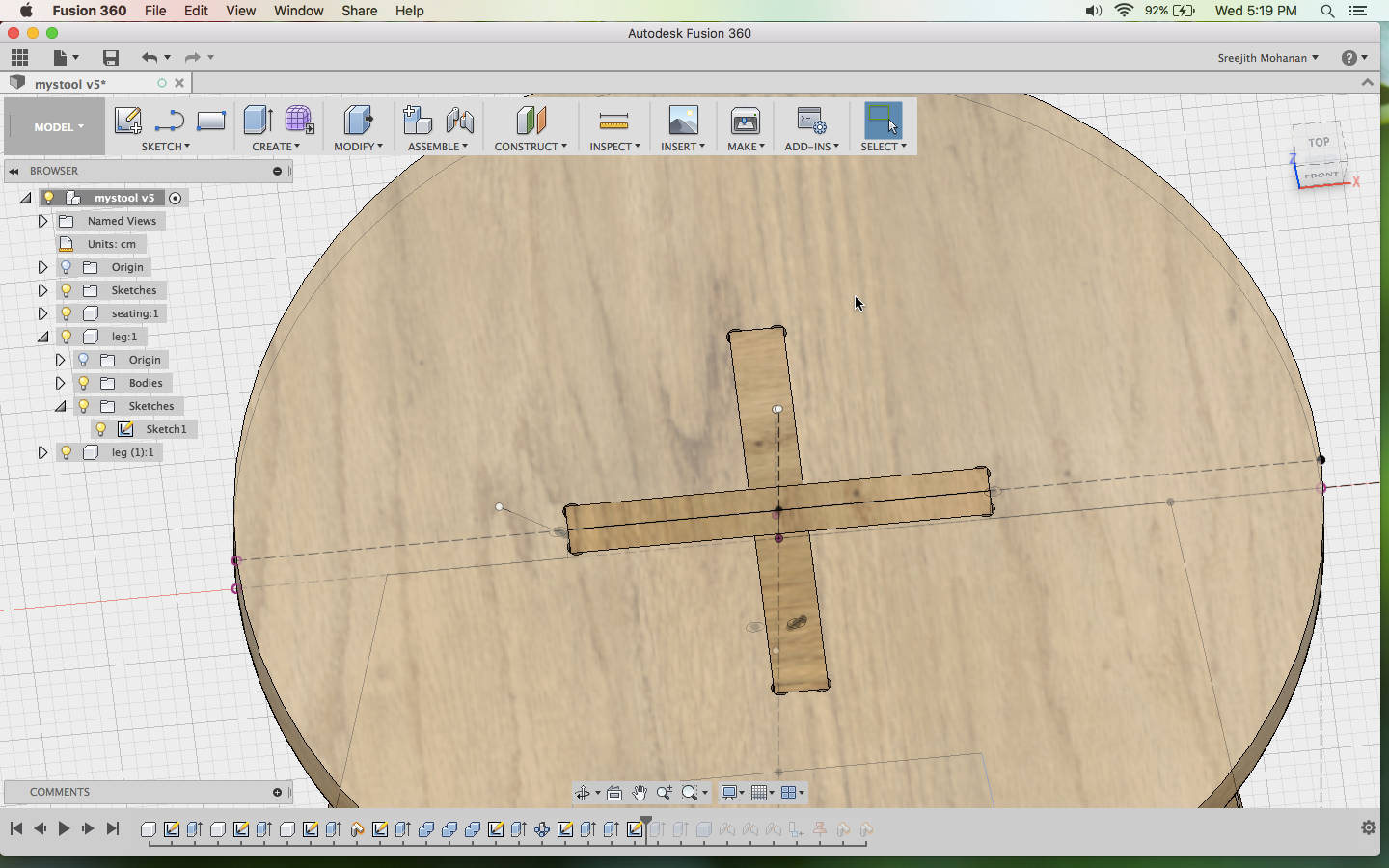Click the Help question mark button
1389x868 pixels.
pyautogui.click(x=1349, y=58)
